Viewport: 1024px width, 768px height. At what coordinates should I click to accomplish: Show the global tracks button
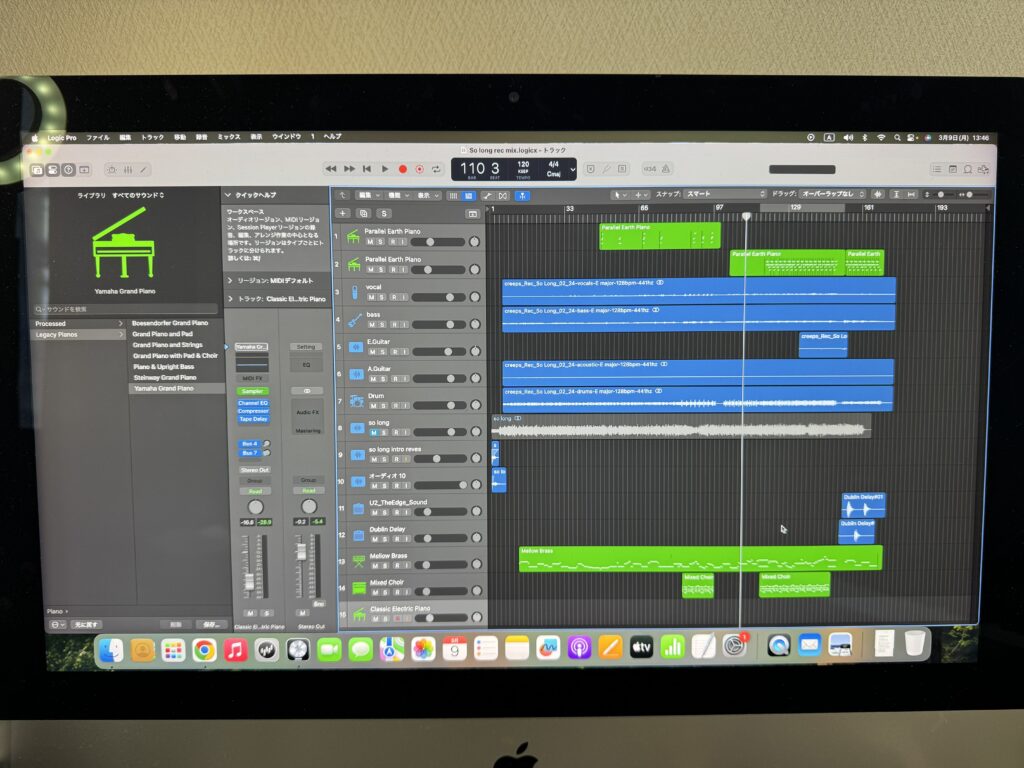pos(472,214)
